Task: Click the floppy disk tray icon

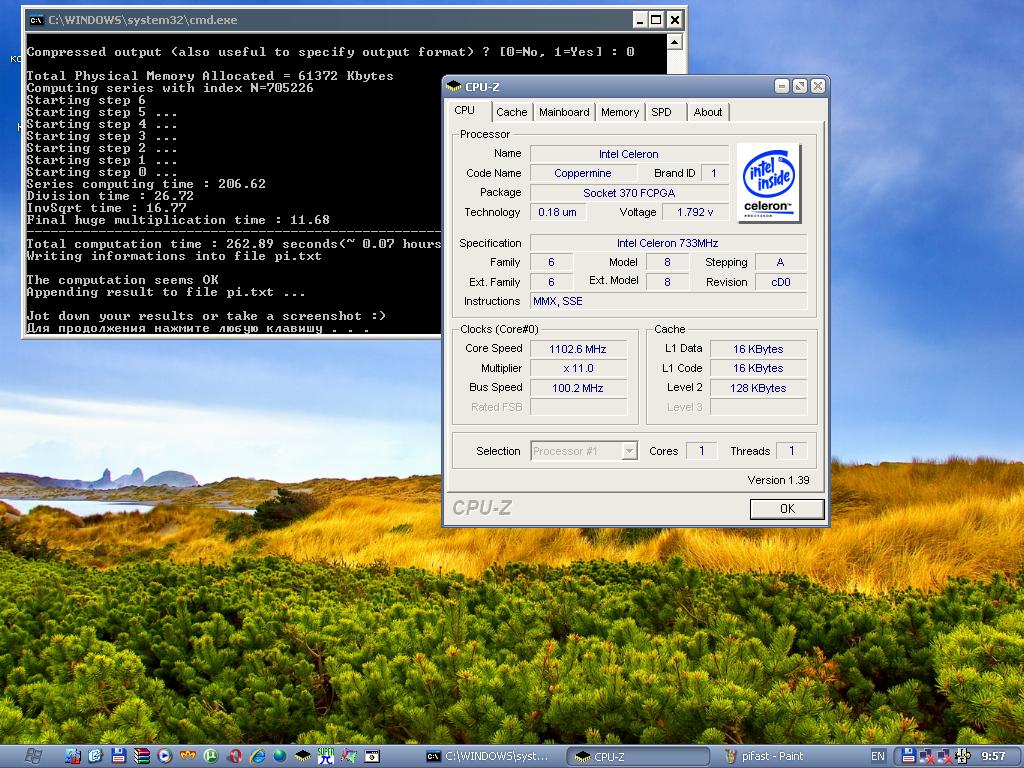Action: pyautogui.click(x=908, y=756)
